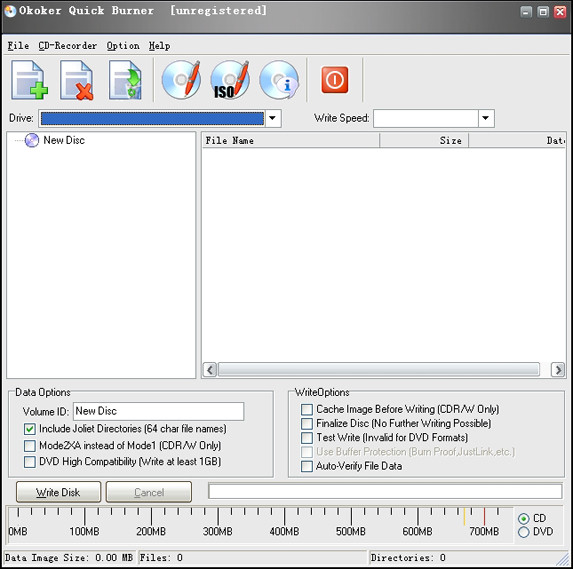The image size is (573, 569).
Task: Click the red power Exit icon
Action: 335,80
